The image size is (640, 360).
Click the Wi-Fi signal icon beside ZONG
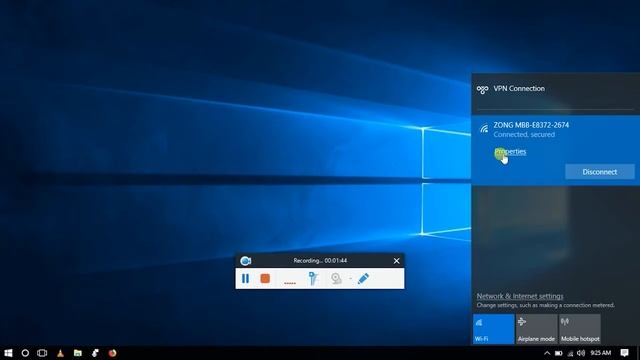click(x=484, y=129)
